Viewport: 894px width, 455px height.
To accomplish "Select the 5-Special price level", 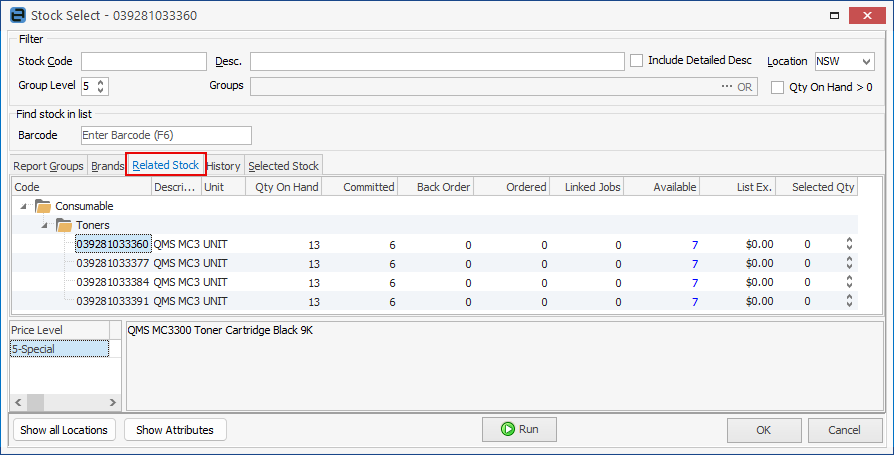I will [59, 349].
